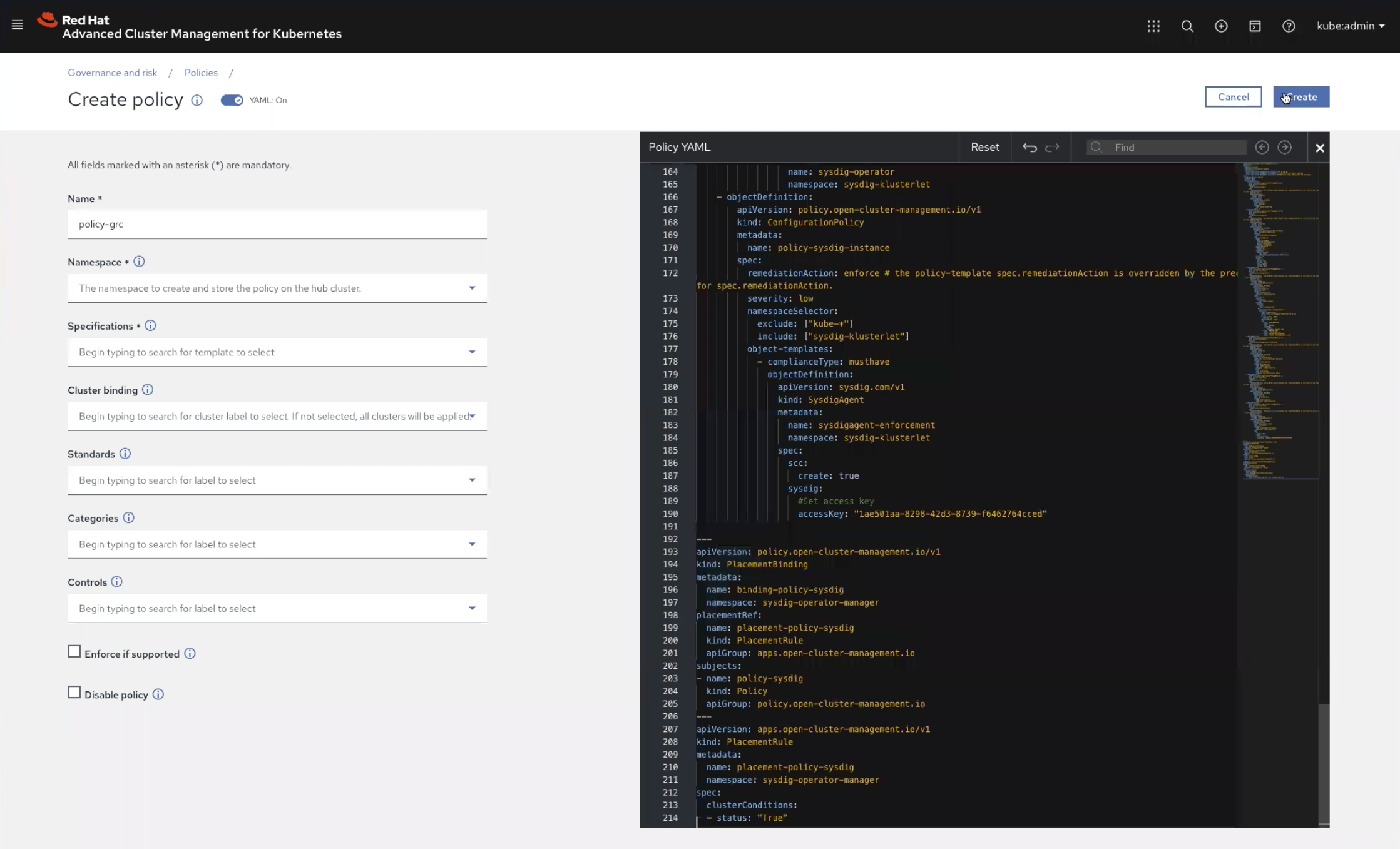Click the Cancel button
Viewport: 1400px width, 849px height.
pyautogui.click(x=1233, y=96)
